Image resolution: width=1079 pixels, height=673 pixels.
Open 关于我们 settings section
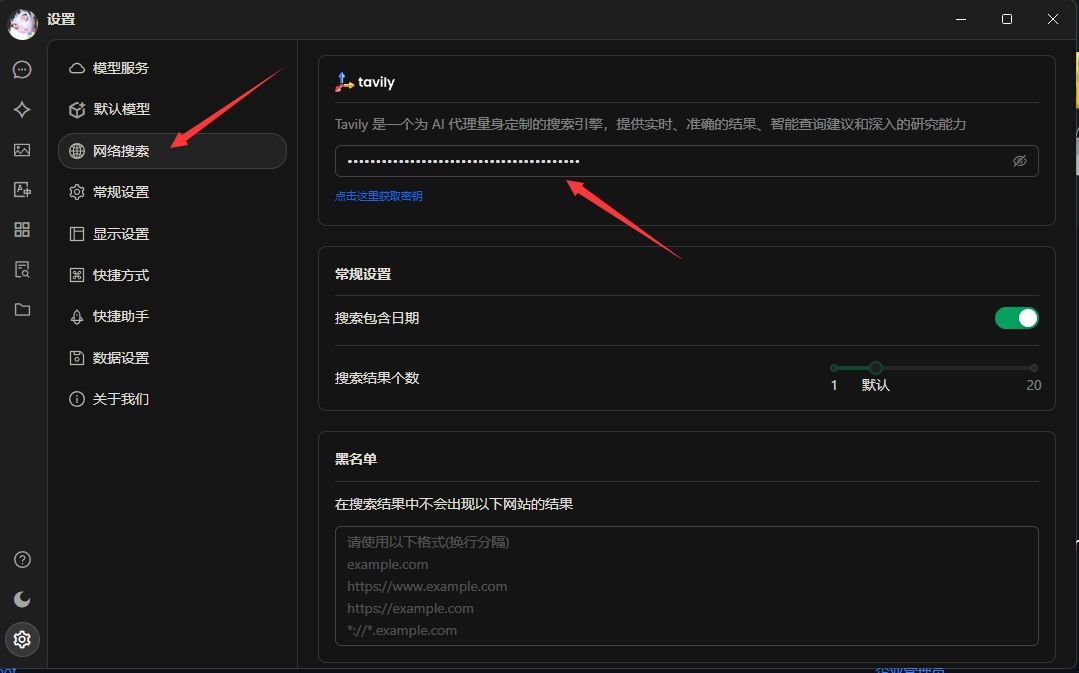coord(172,399)
